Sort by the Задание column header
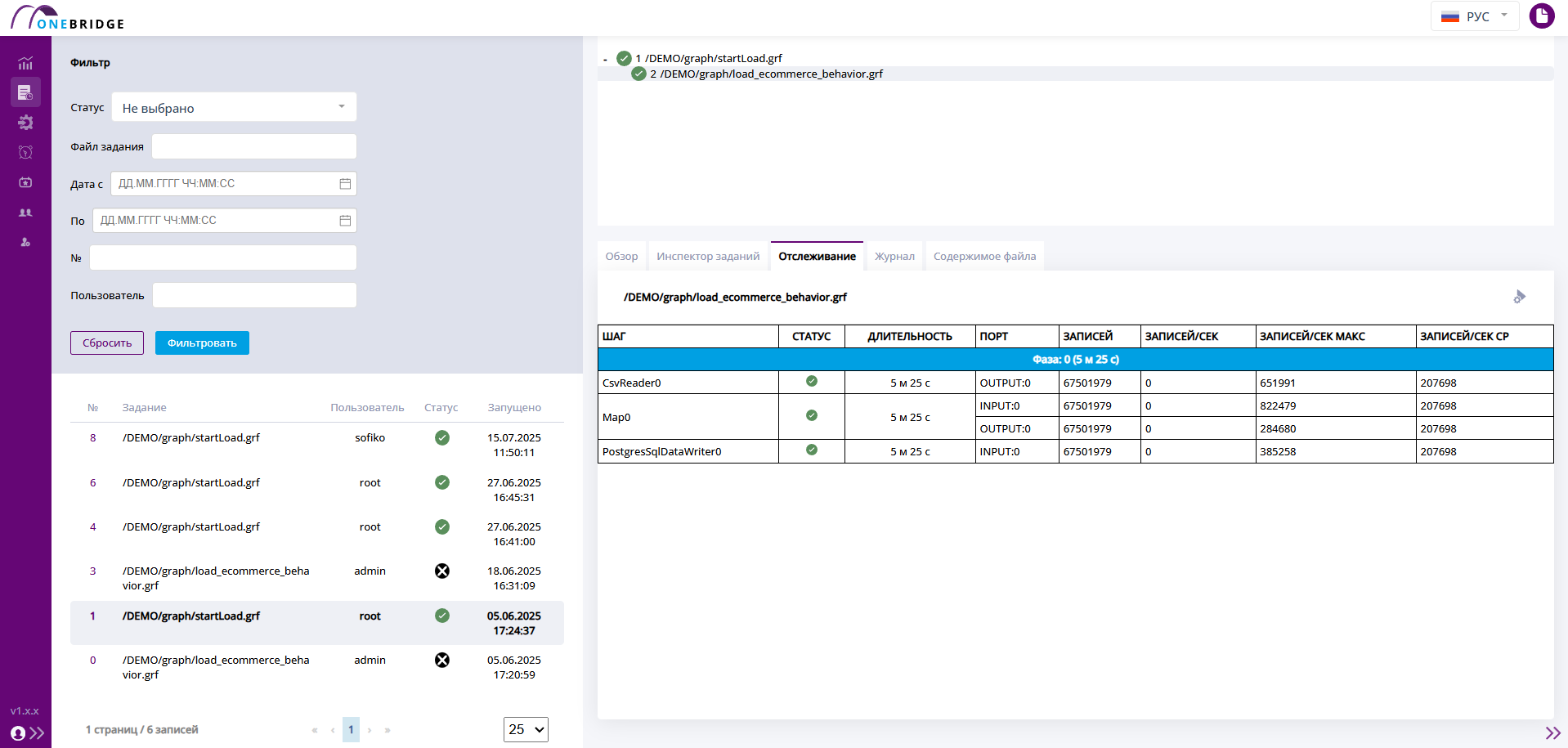The width and height of the screenshot is (1568, 748). [144, 407]
